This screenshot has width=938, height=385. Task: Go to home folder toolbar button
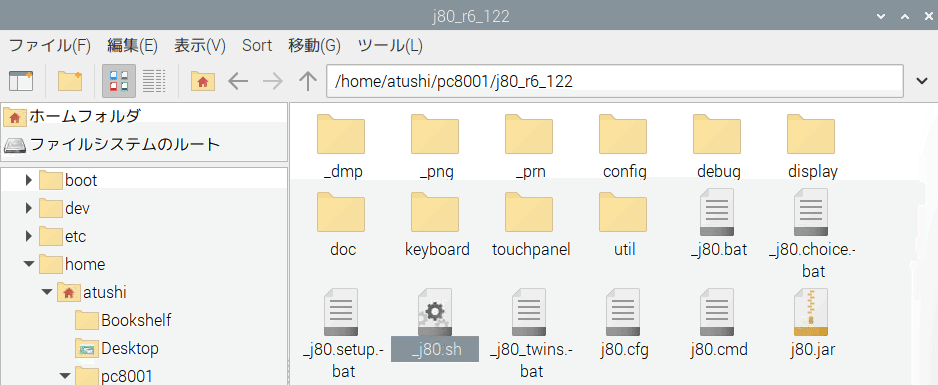point(203,81)
